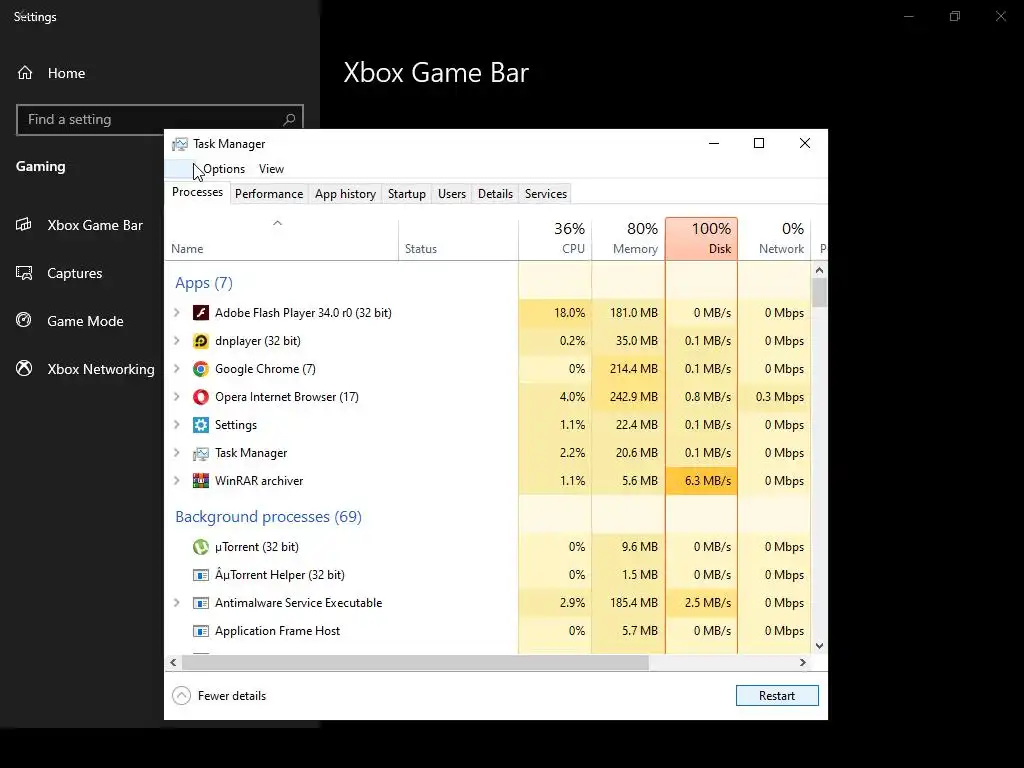Expand the Google Chrome (7) process group
Image resolution: width=1024 pixels, height=768 pixels.
tap(177, 369)
